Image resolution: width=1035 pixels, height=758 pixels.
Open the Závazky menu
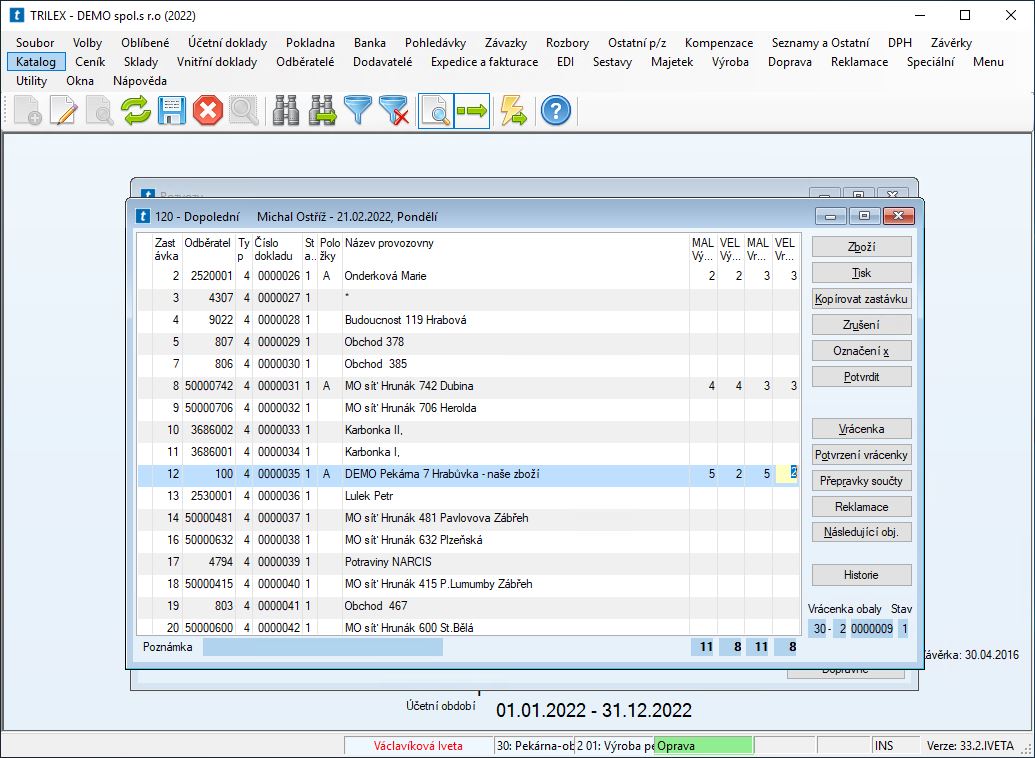pyautogui.click(x=506, y=43)
